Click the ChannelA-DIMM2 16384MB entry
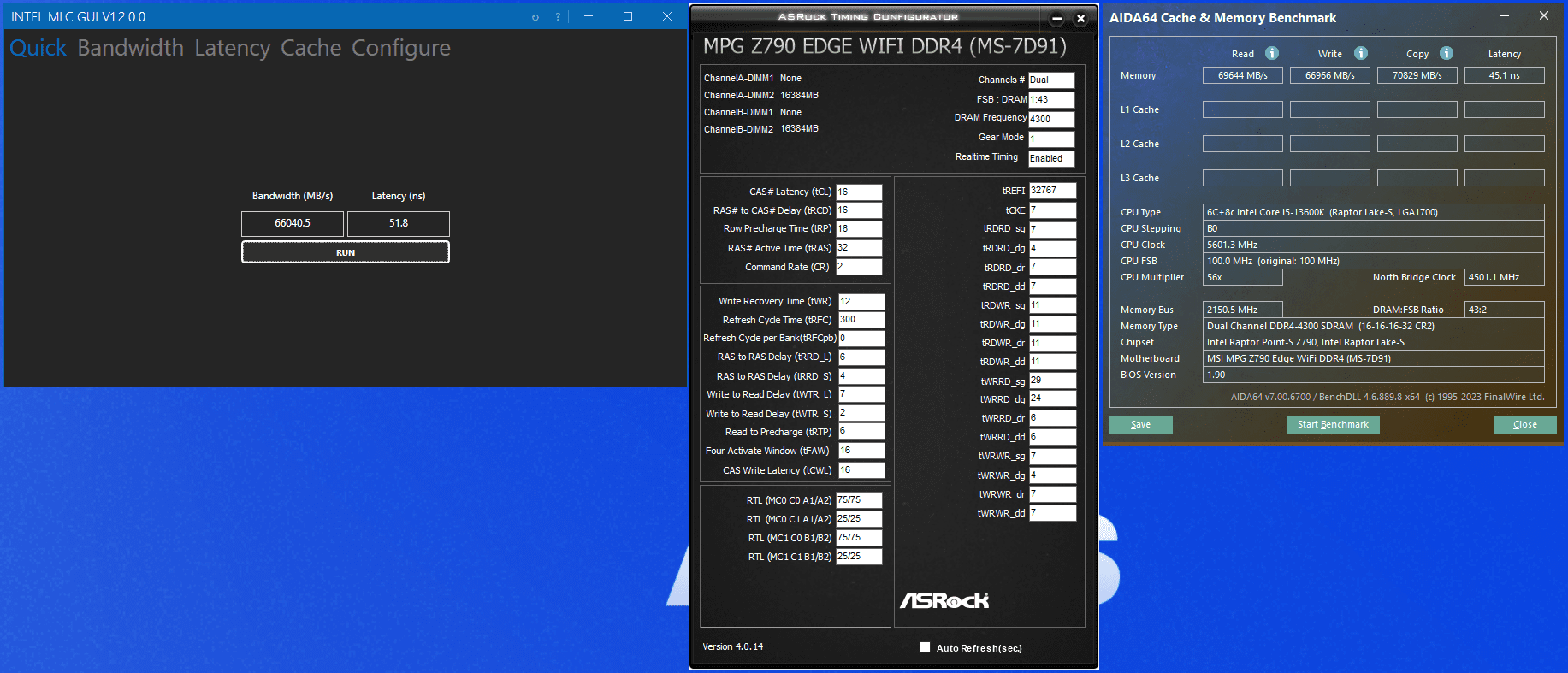The height and width of the screenshot is (673, 1568). (x=761, y=95)
